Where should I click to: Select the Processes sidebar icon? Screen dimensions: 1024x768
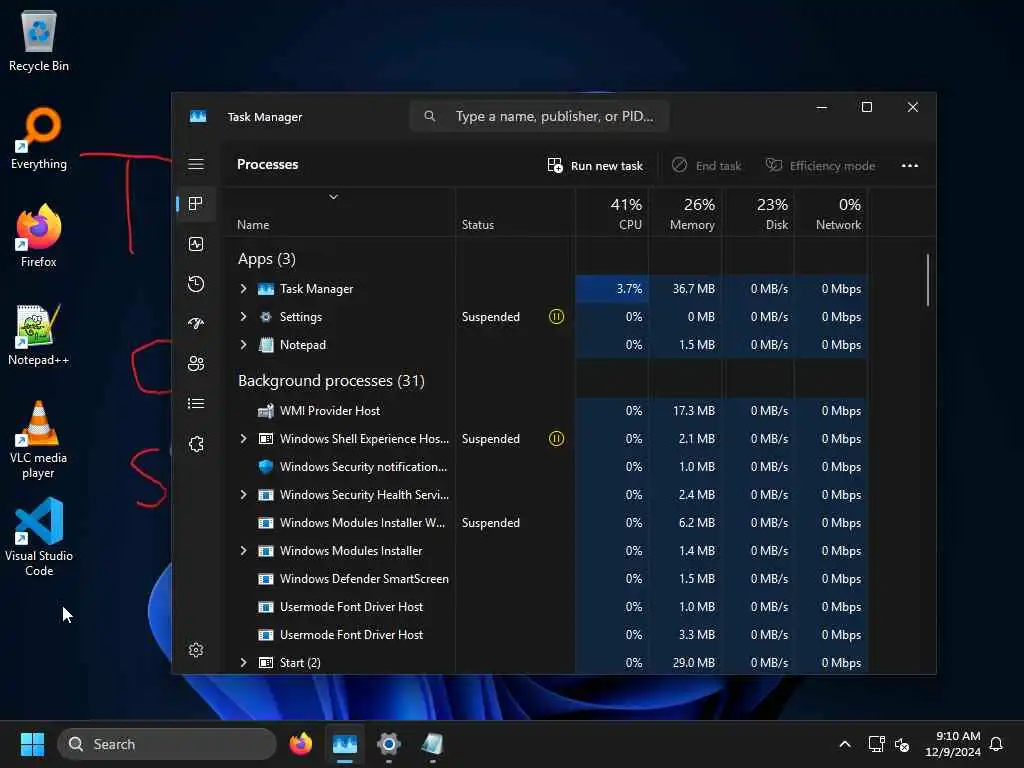[x=196, y=204]
